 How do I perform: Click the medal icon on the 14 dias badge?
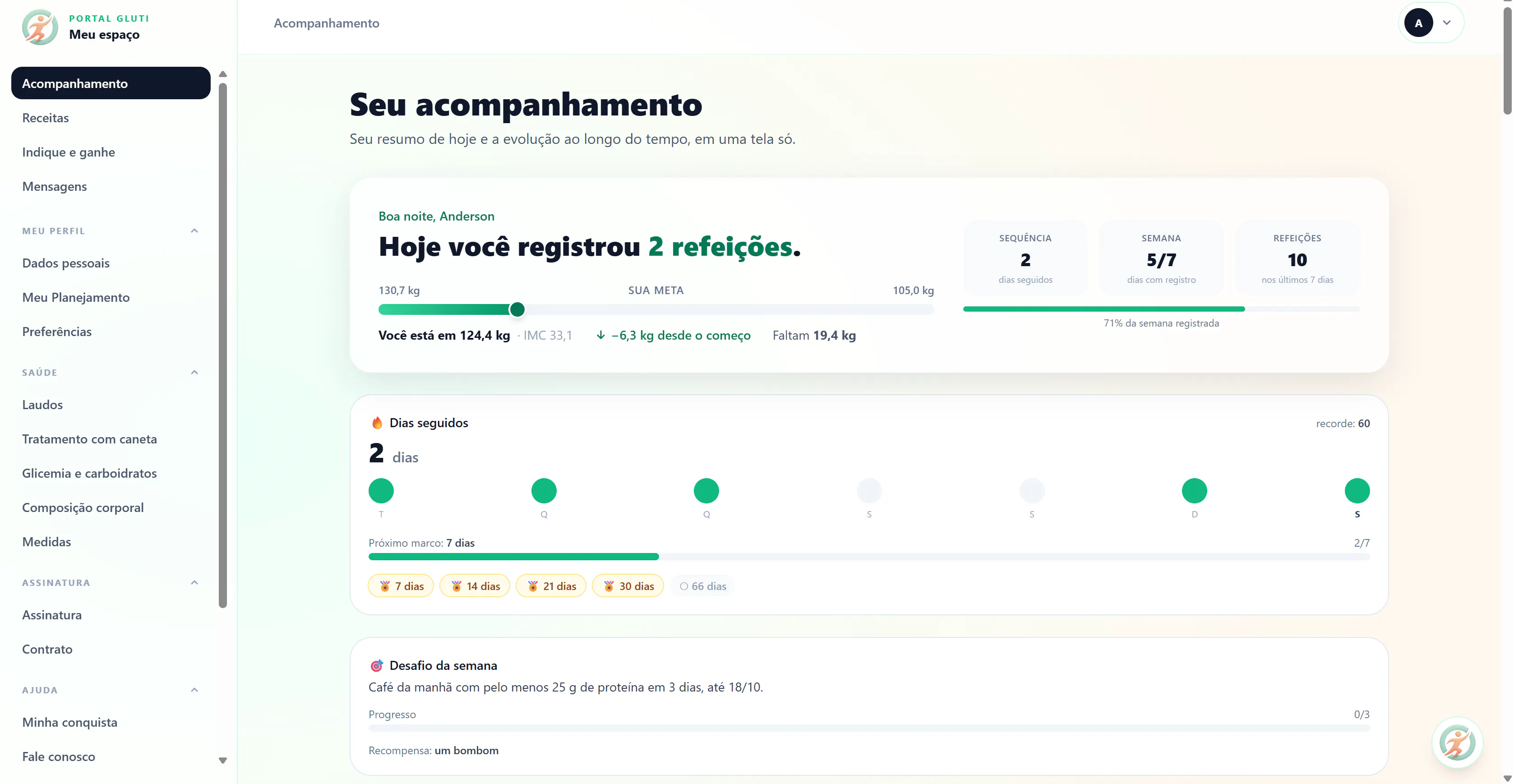click(x=457, y=586)
